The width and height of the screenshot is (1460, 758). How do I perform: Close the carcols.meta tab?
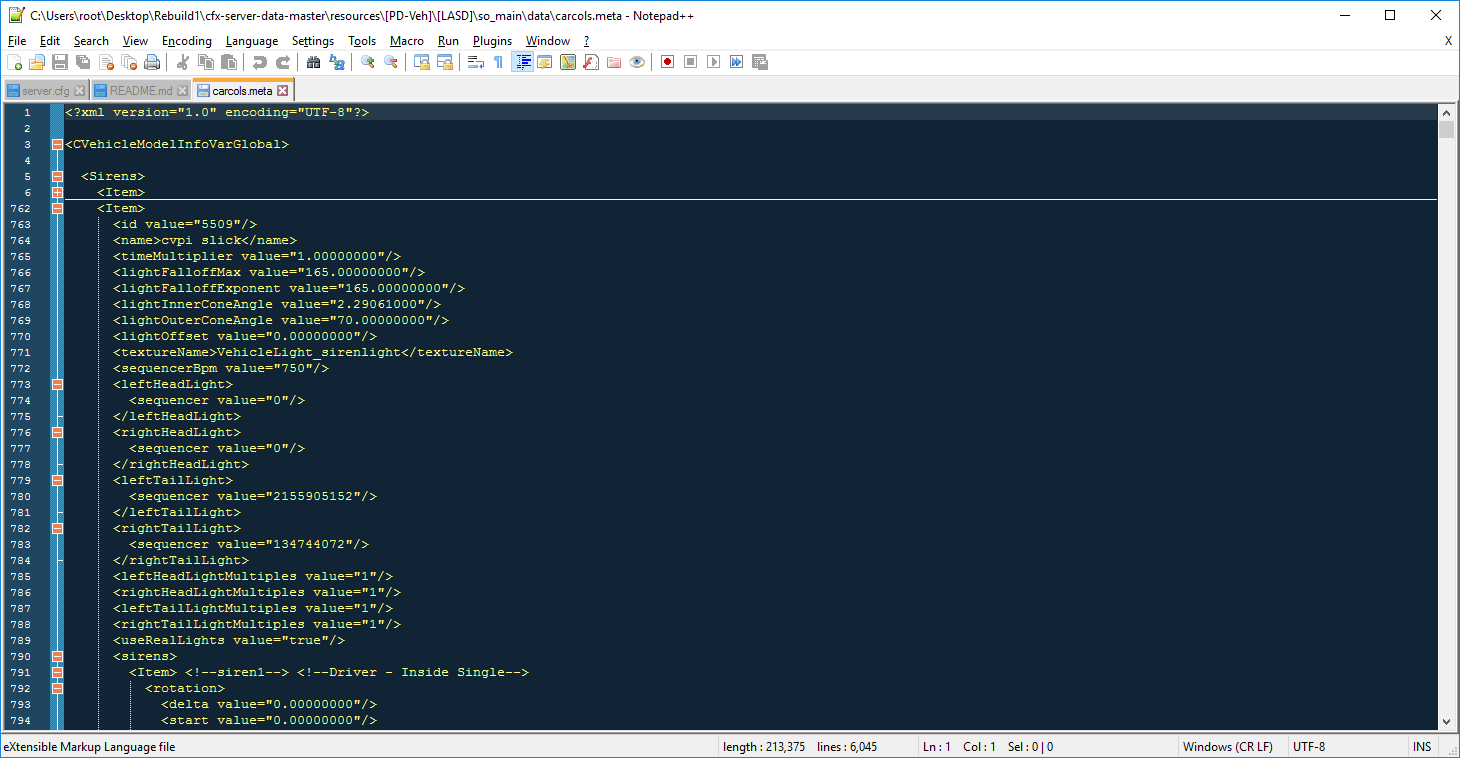(283, 91)
